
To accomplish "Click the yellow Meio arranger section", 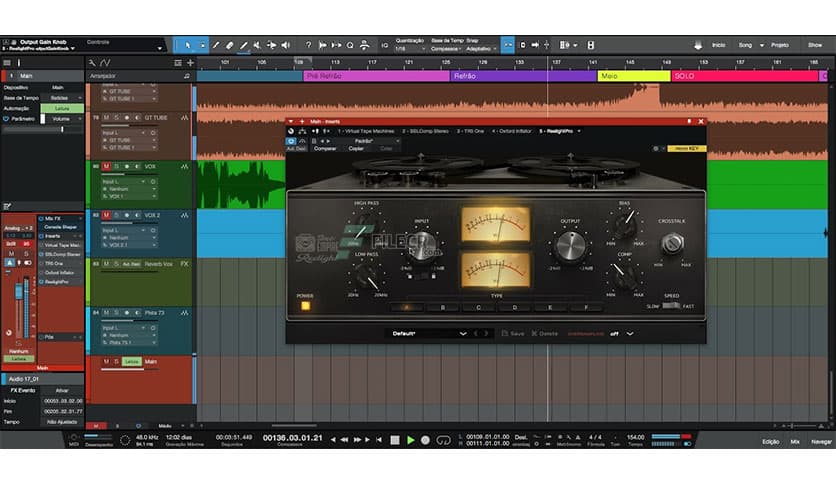I will (x=634, y=76).
